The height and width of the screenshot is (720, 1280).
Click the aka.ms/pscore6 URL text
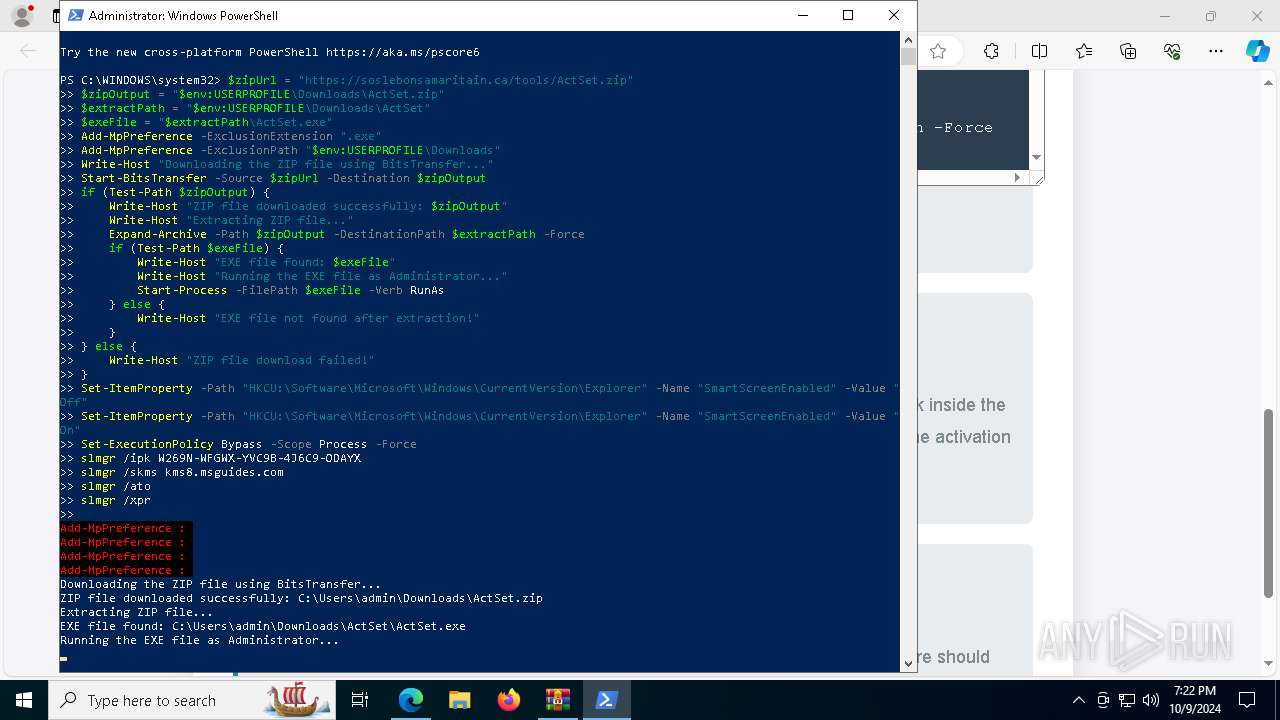403,52
